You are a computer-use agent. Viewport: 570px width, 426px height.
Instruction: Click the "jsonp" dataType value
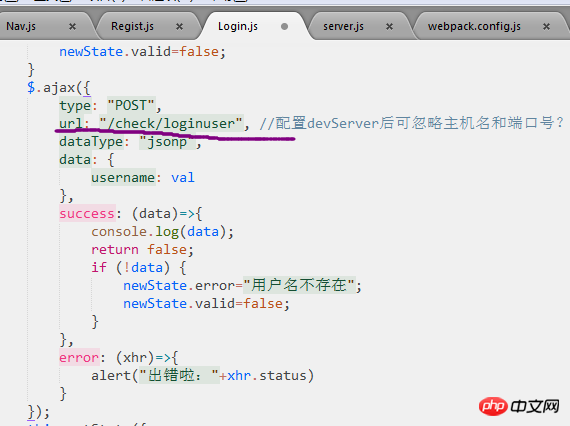(x=167, y=141)
